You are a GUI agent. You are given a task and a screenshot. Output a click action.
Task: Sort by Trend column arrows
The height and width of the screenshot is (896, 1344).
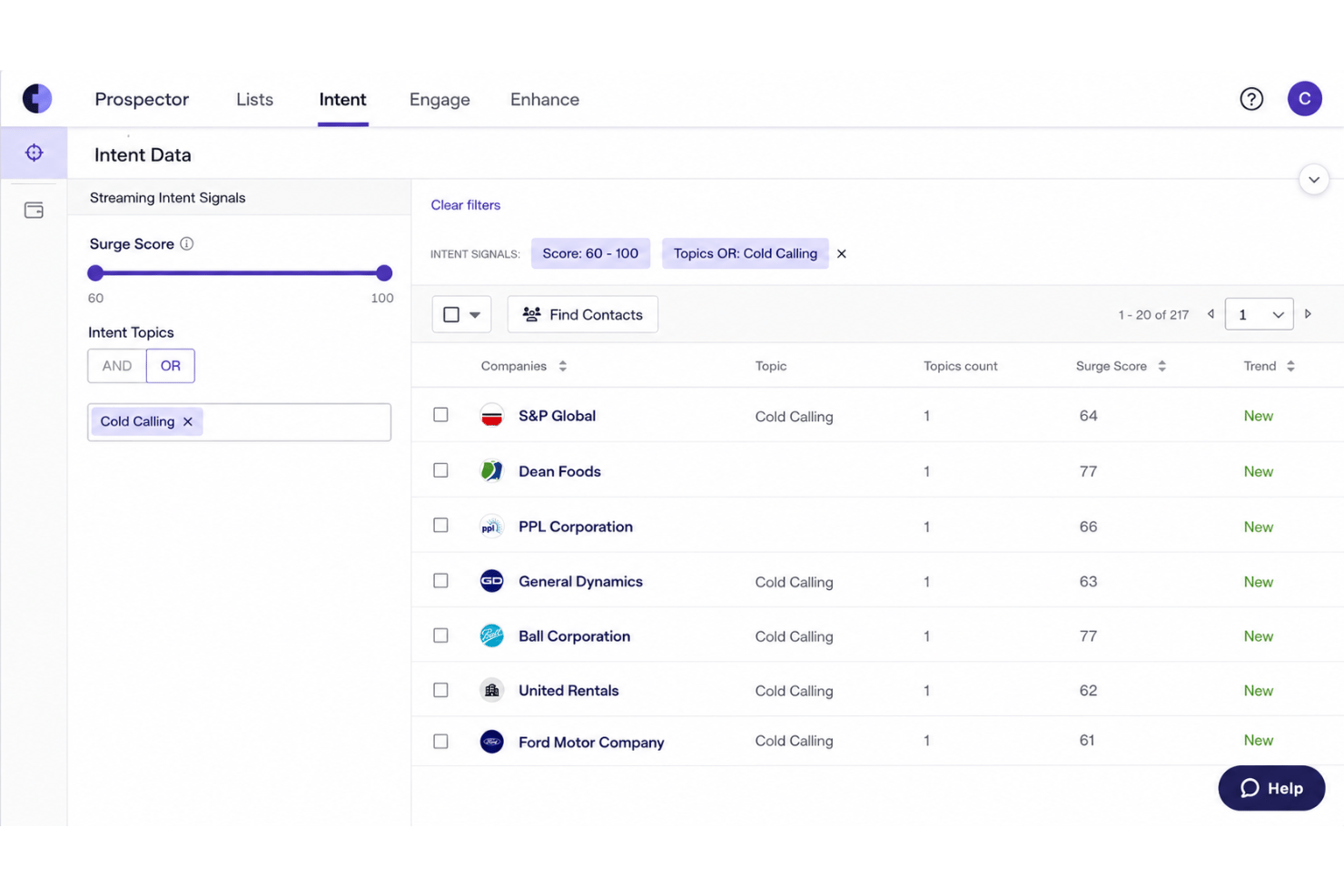[x=1291, y=366]
